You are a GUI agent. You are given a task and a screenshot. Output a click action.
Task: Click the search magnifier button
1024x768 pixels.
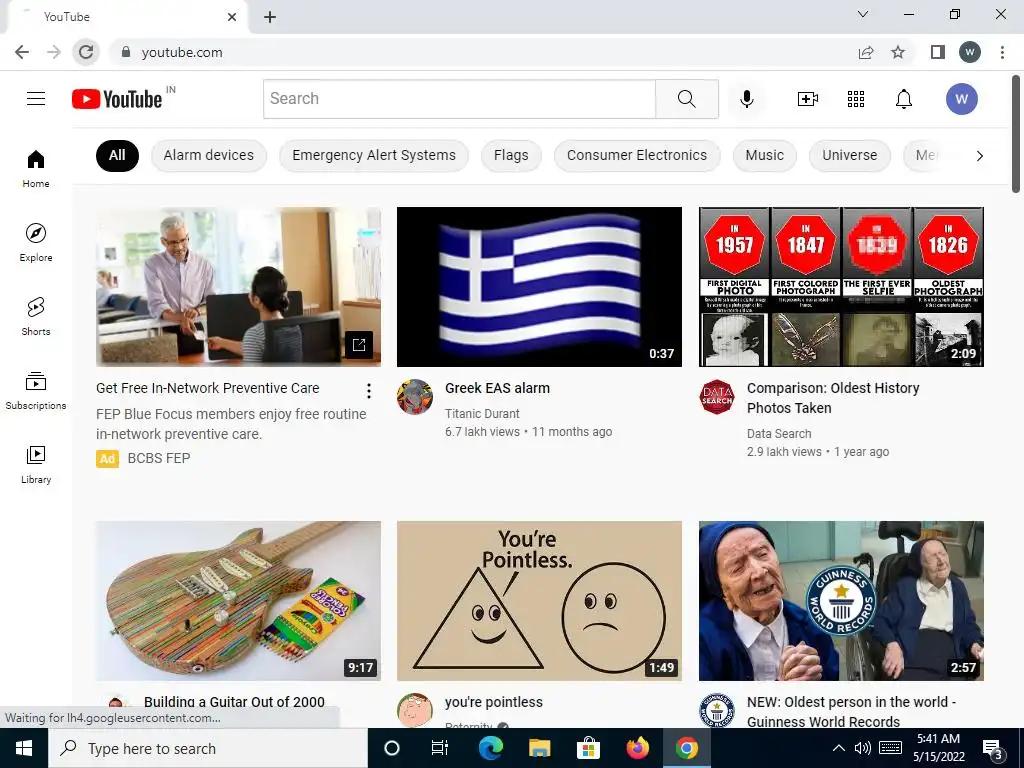coord(686,99)
